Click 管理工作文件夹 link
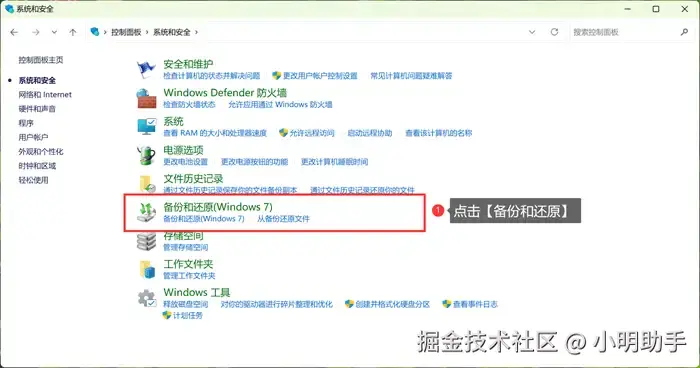This screenshot has height=368, width=700. pyautogui.click(x=189, y=276)
